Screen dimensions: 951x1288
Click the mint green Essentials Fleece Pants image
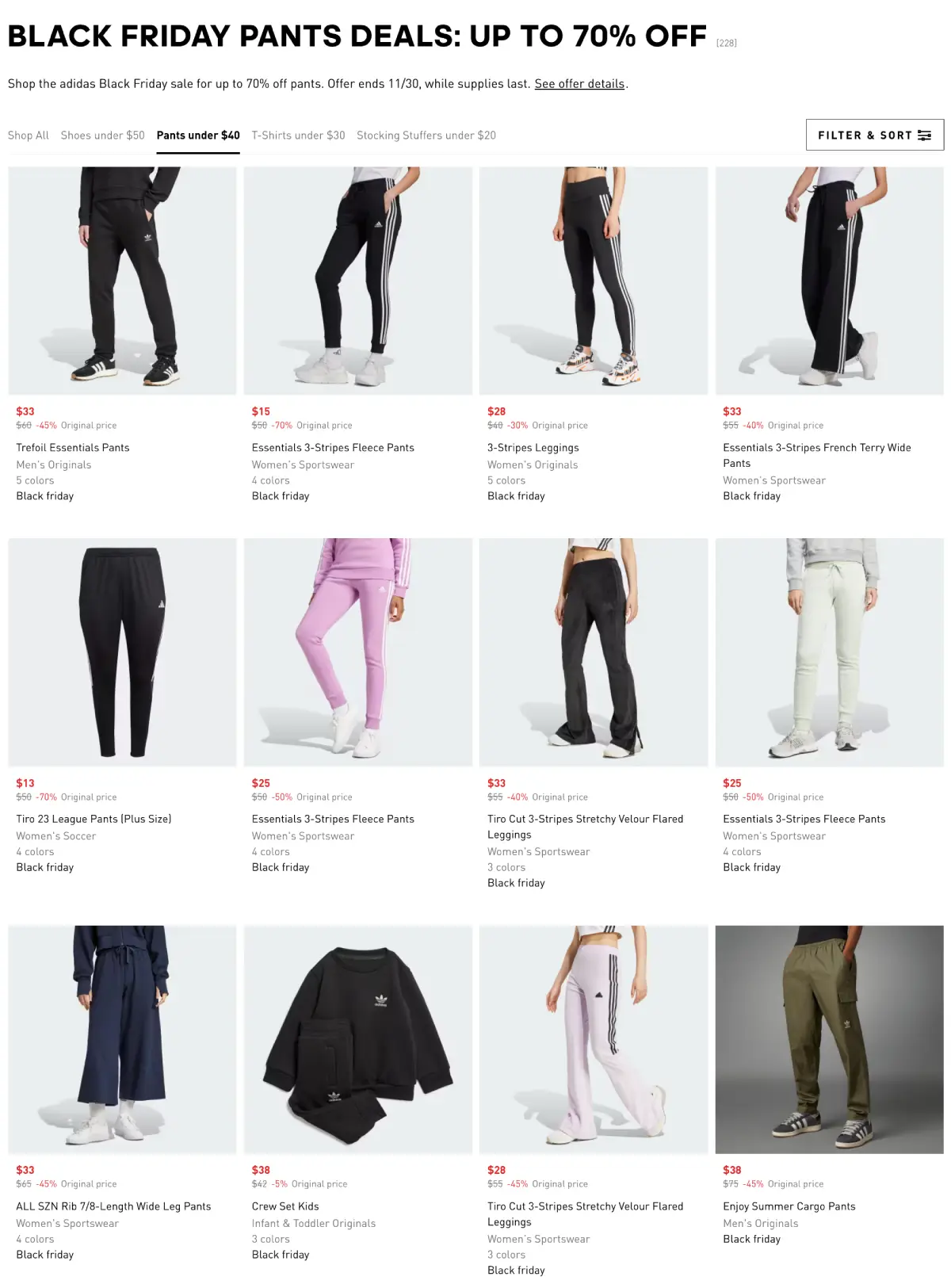point(829,652)
